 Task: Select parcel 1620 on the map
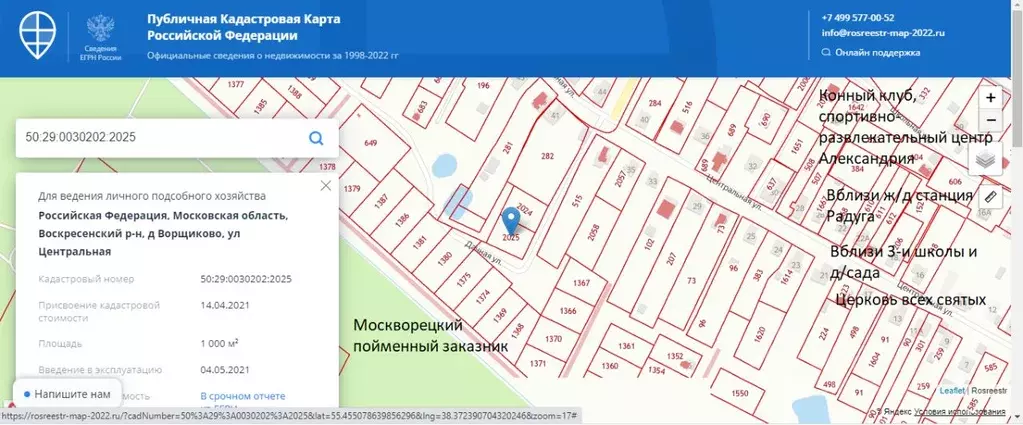tap(759, 334)
